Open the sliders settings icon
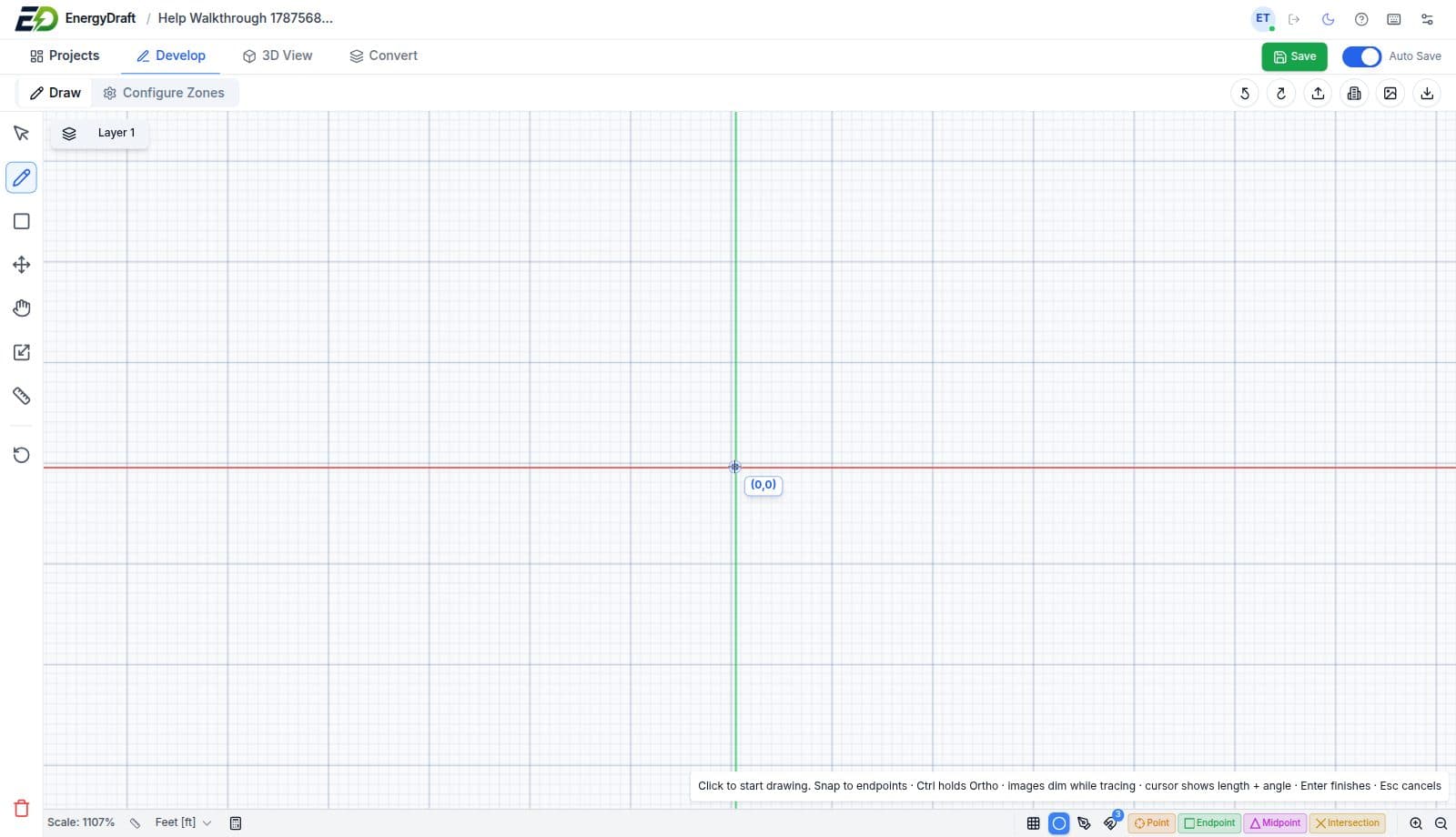The image size is (1456, 837). pos(1427,19)
